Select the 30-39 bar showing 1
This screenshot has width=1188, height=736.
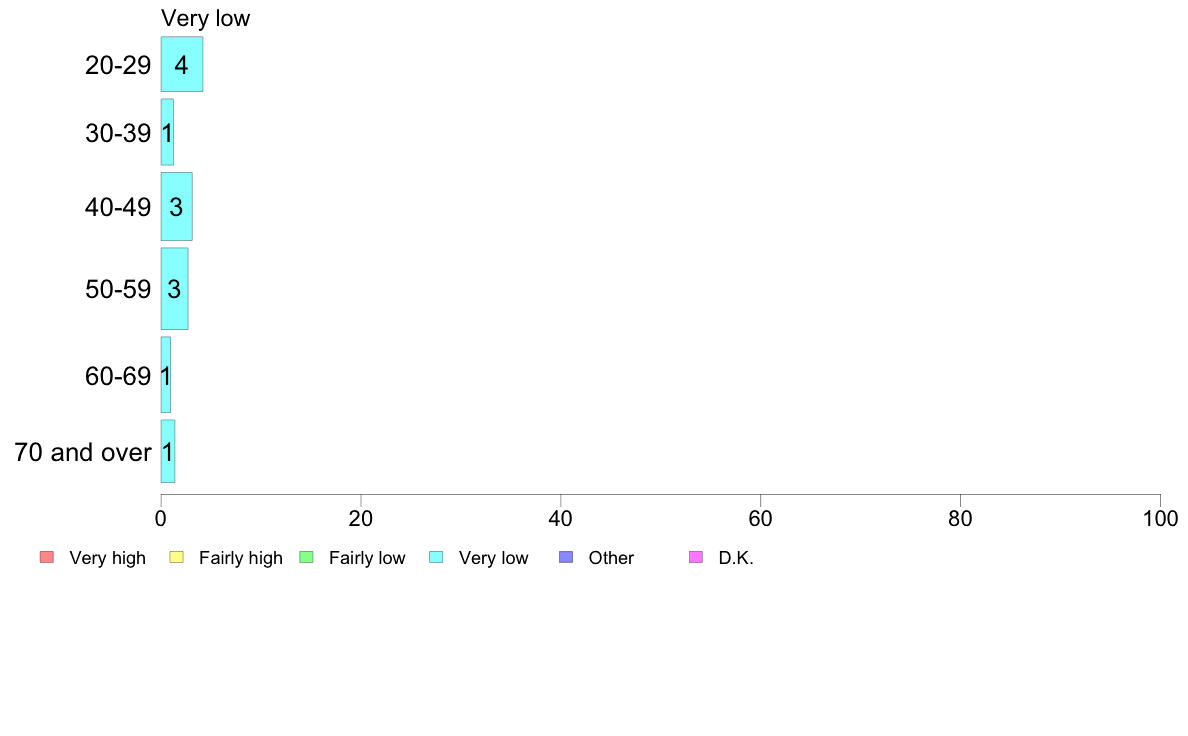(167, 132)
